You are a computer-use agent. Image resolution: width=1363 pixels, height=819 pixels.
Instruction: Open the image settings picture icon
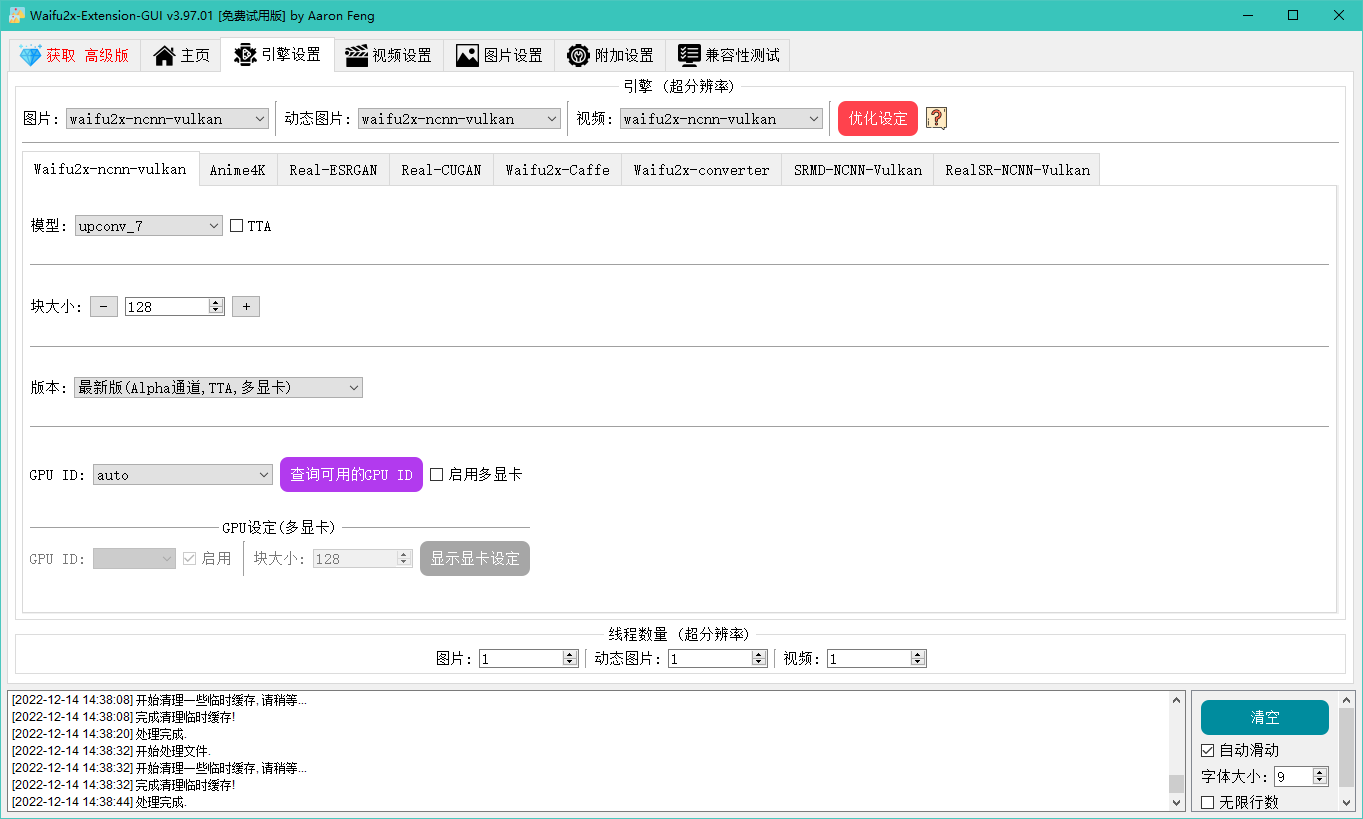point(467,56)
